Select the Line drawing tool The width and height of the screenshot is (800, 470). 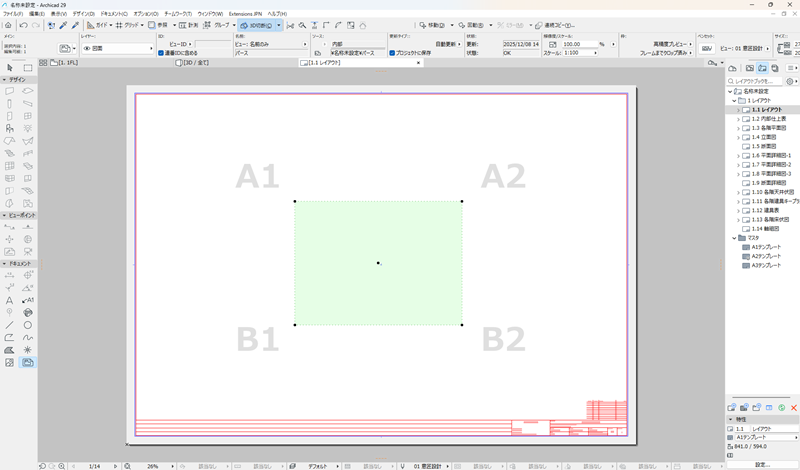9,325
